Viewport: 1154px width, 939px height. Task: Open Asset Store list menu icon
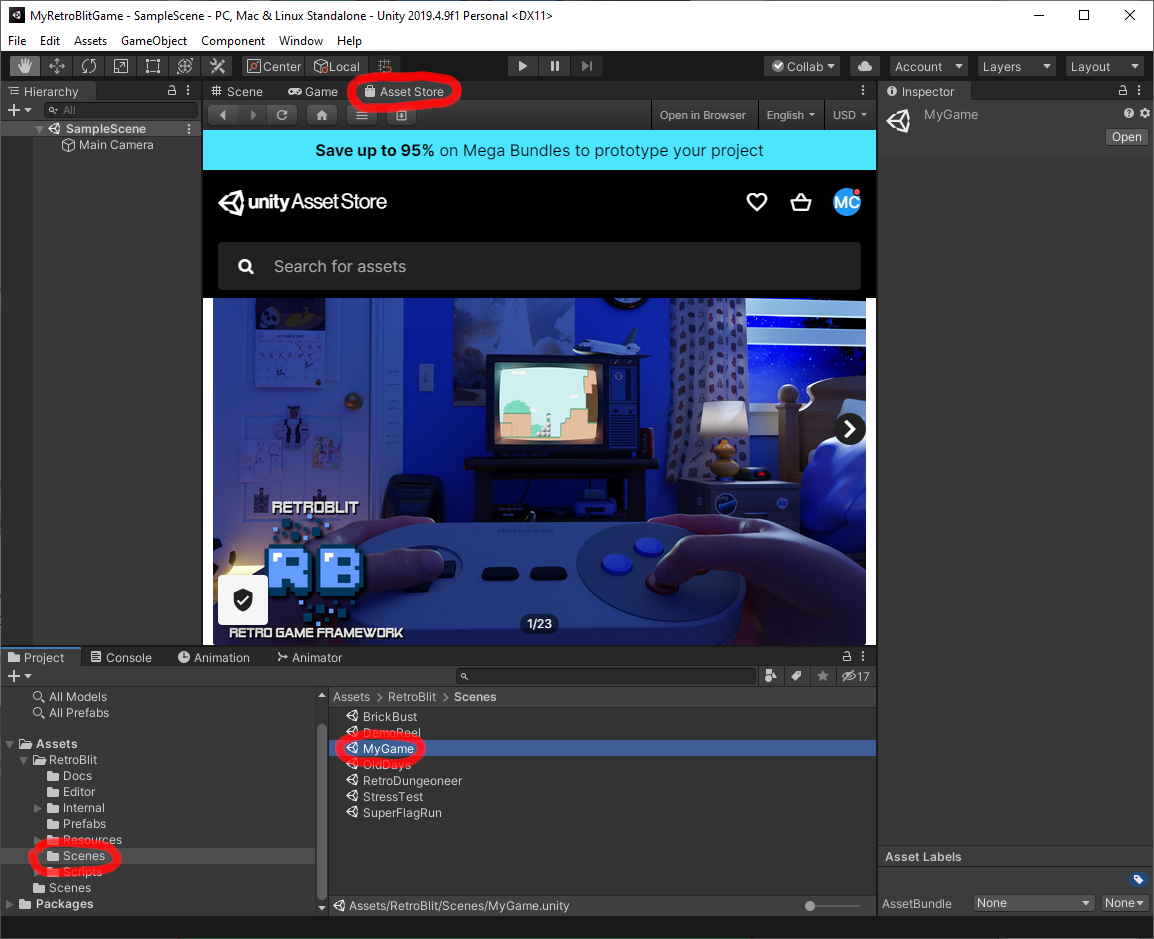point(361,115)
